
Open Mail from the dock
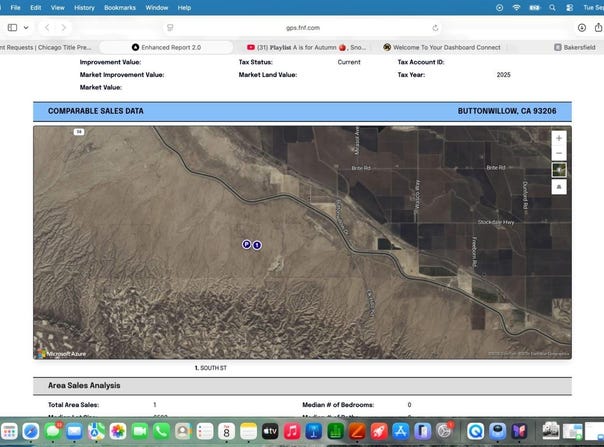pos(74,431)
